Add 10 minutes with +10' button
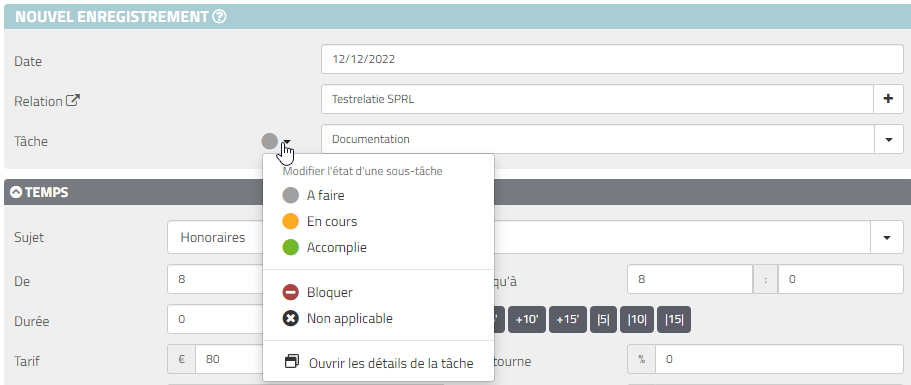The height and width of the screenshot is (385, 911). 527,319
